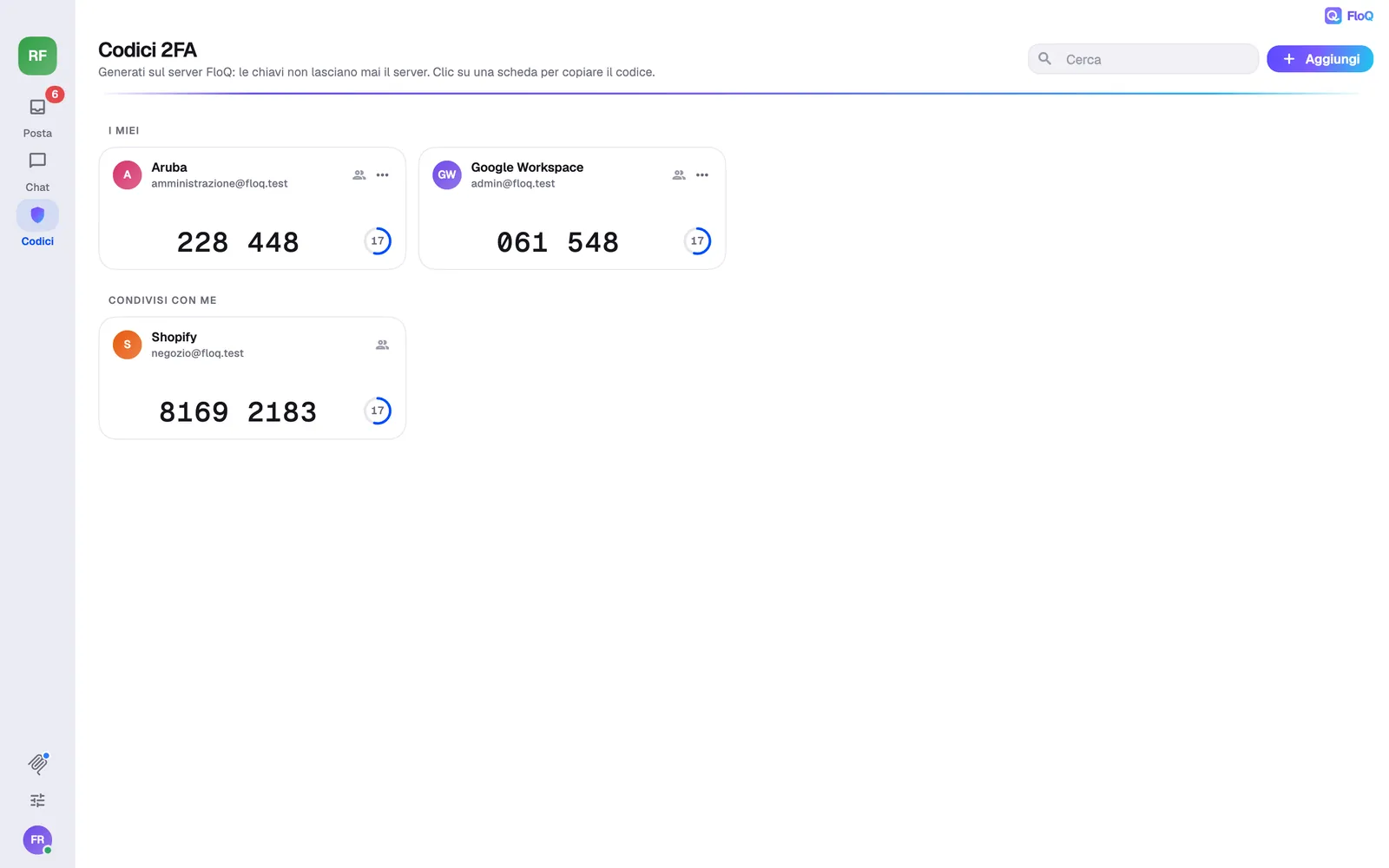Click the Codici 2FA page title
Image resolution: width=1389 pixels, height=868 pixels.
coord(148,49)
